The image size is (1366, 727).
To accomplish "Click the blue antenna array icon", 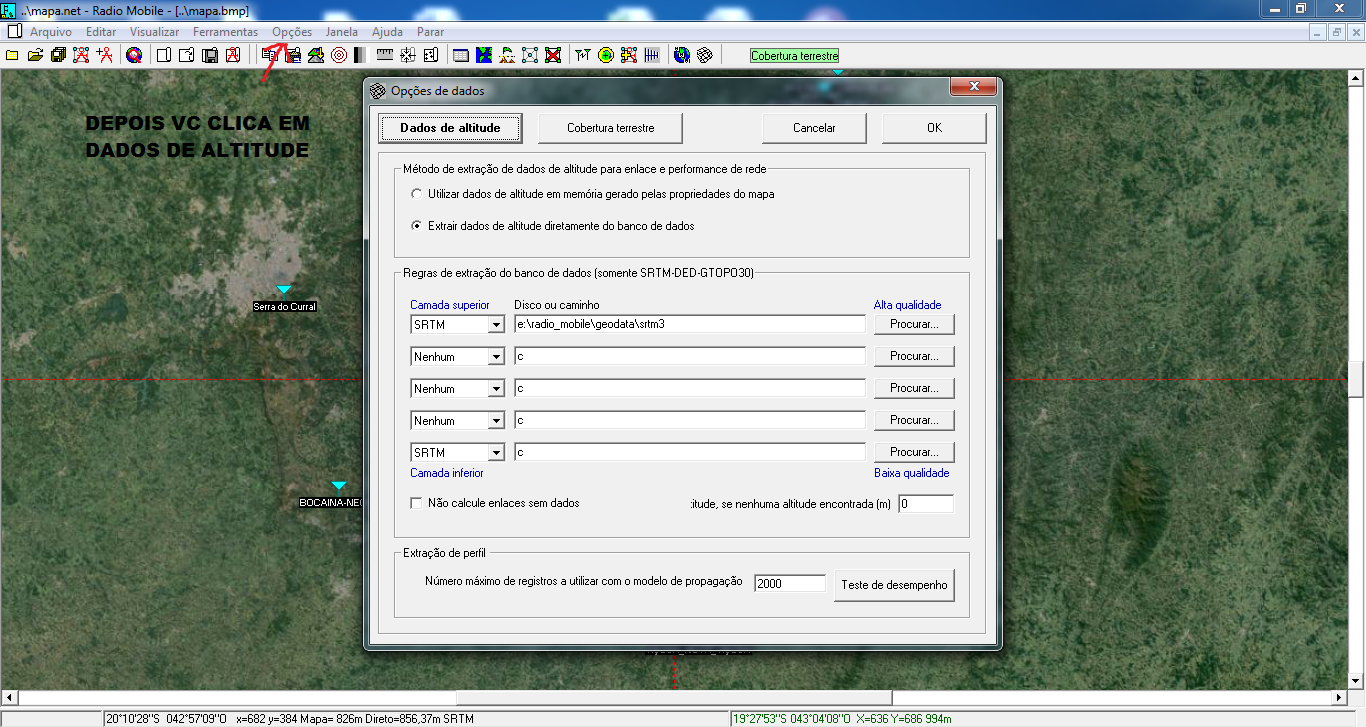I will 652,55.
